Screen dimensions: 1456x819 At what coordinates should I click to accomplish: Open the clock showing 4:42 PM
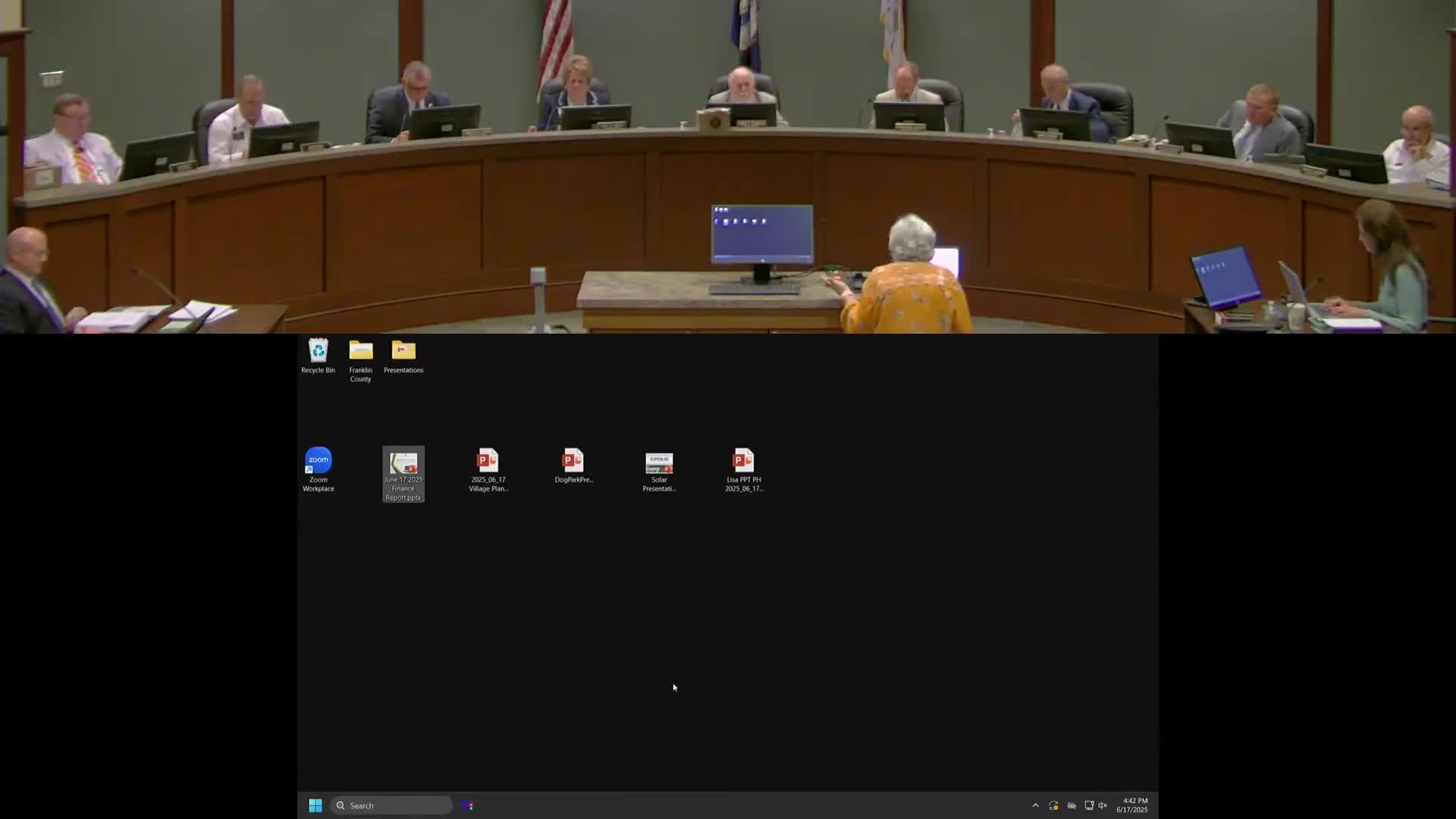(x=1132, y=805)
